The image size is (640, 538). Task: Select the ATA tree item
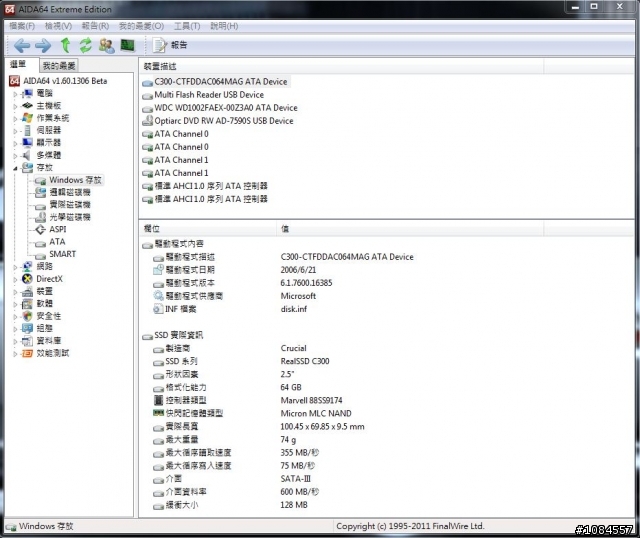57,242
